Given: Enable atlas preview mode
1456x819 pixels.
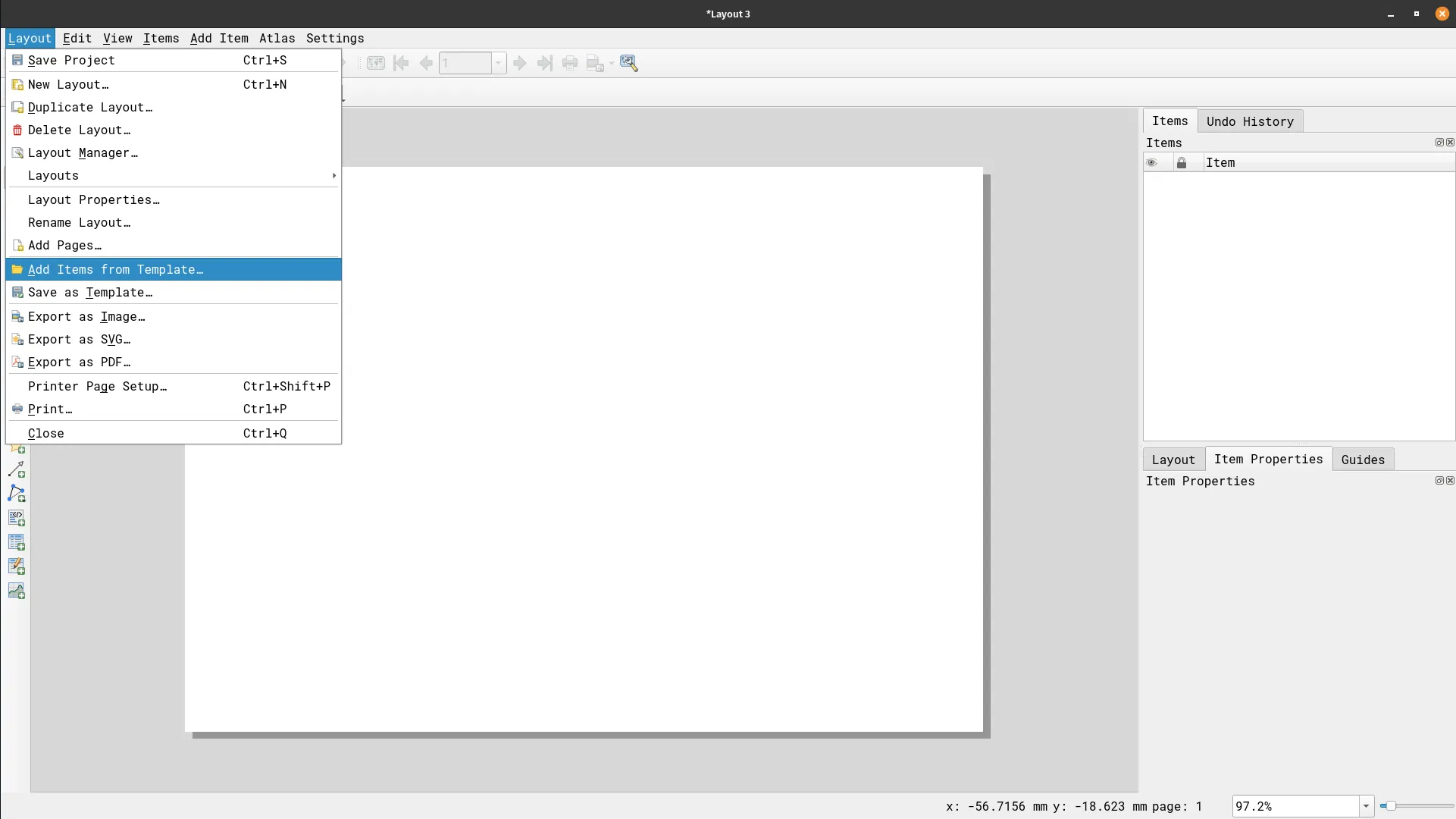Looking at the screenshot, I should [376, 63].
